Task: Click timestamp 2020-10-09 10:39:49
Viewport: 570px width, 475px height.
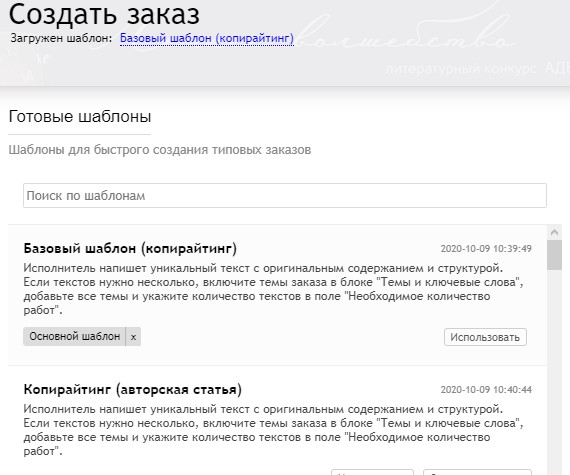Action: 486,249
